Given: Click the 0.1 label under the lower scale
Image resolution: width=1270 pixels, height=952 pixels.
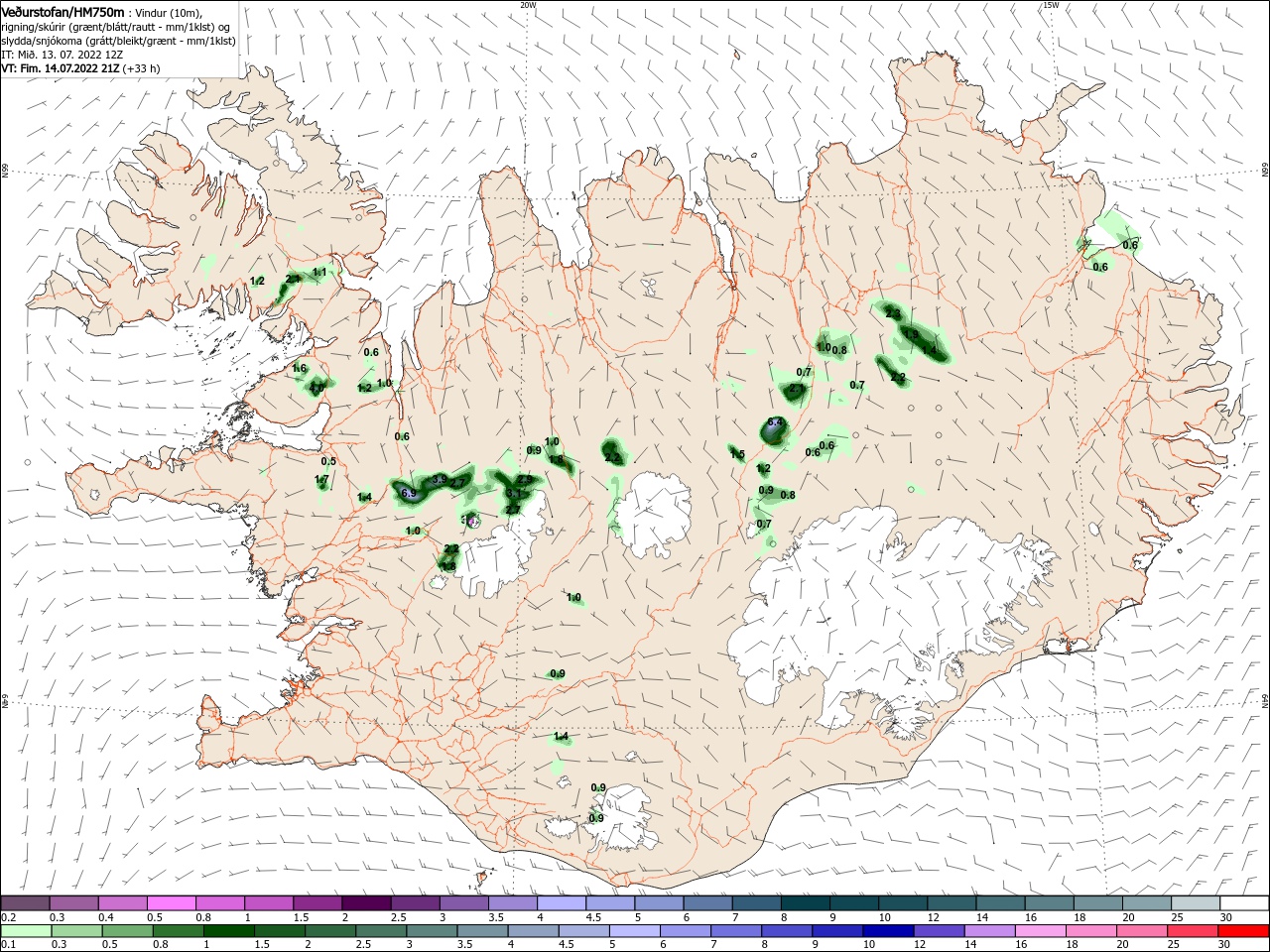Looking at the screenshot, I should click(x=8, y=945).
